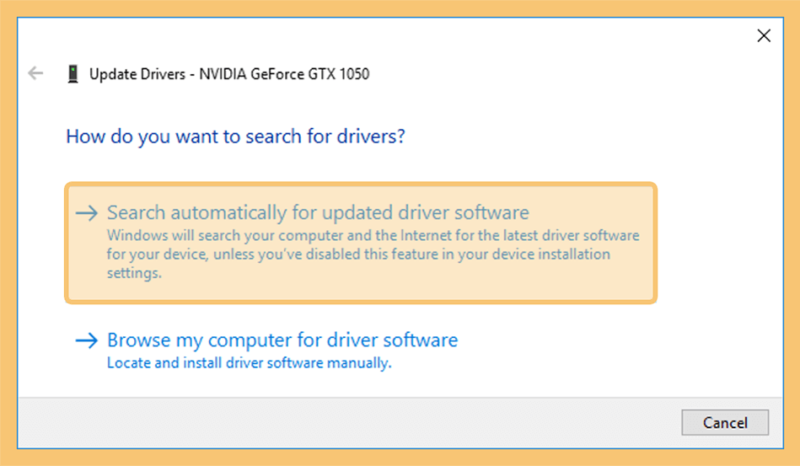Click the gray footer bar beside Cancel
This screenshot has width=800, height=466.
(x=349, y=423)
